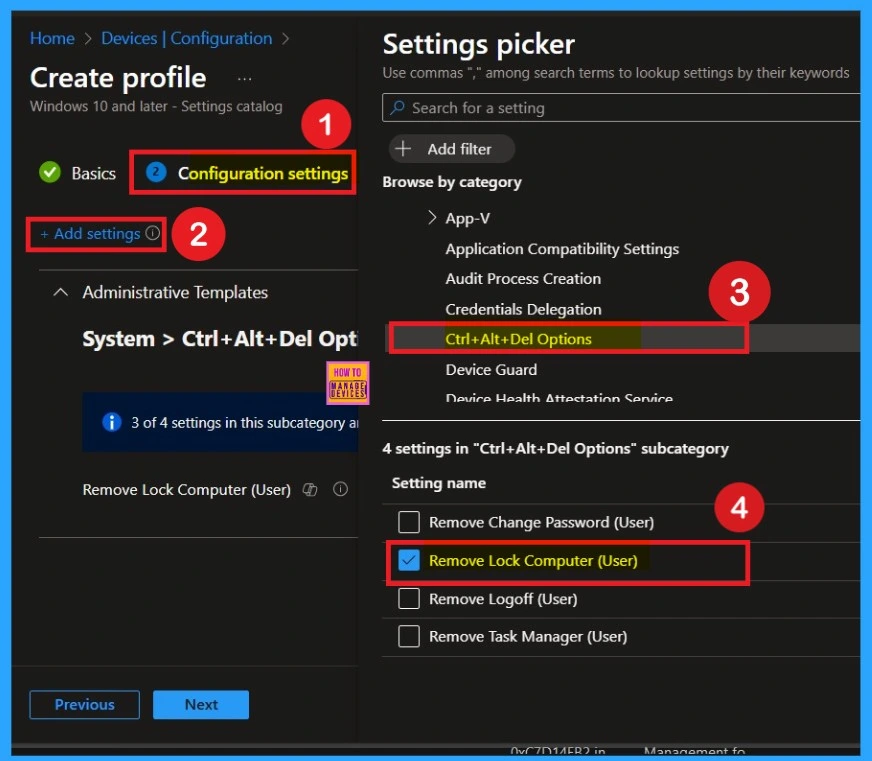Select Device Guard category
Image resolution: width=872 pixels, height=761 pixels.
pos(491,369)
